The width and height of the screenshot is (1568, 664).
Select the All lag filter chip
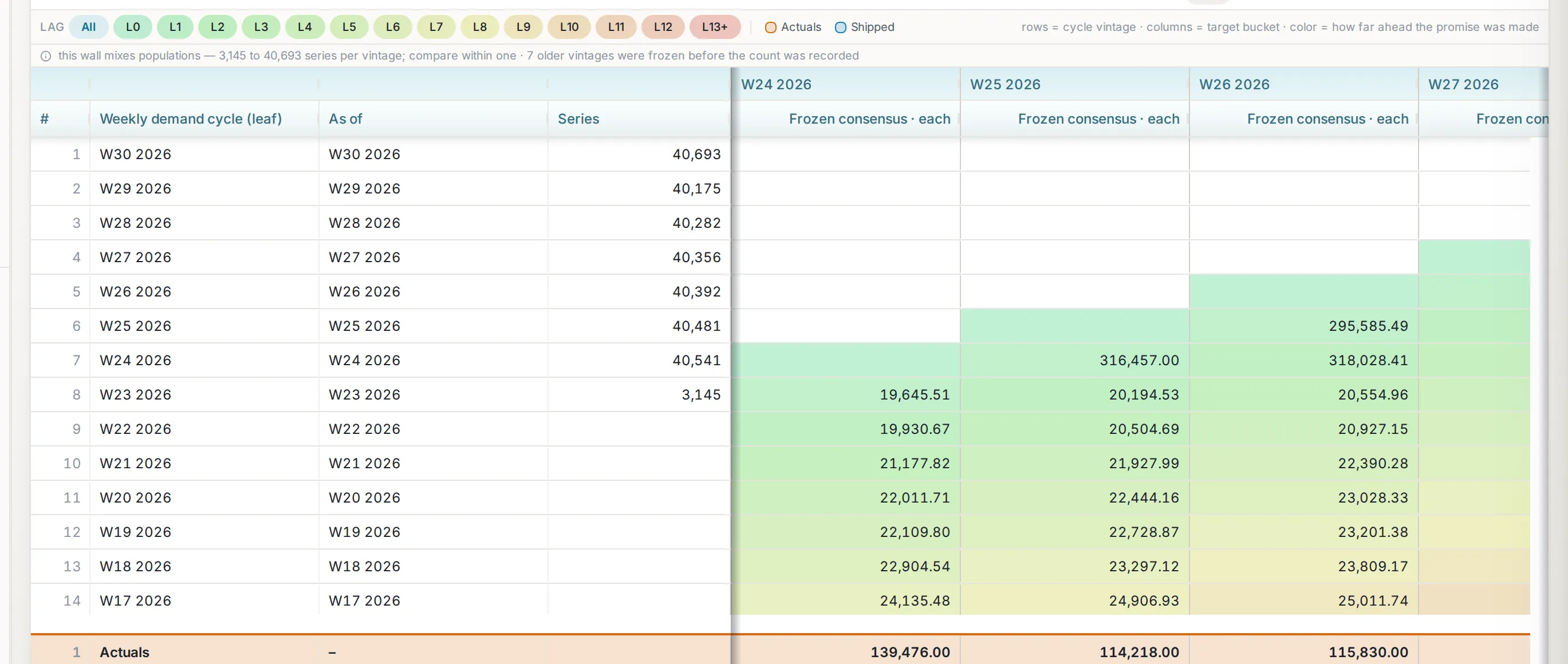(88, 27)
